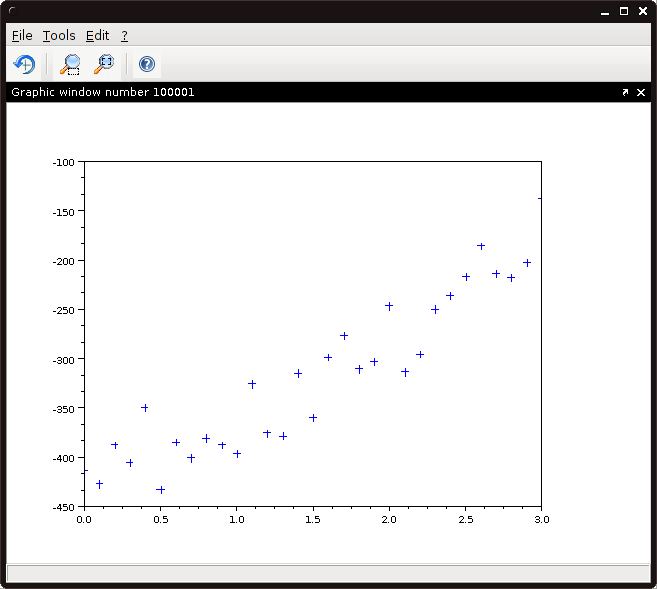Screen dimensions: 657x589
Task: Click the empty status bar at the bottom
Action: pos(328,572)
